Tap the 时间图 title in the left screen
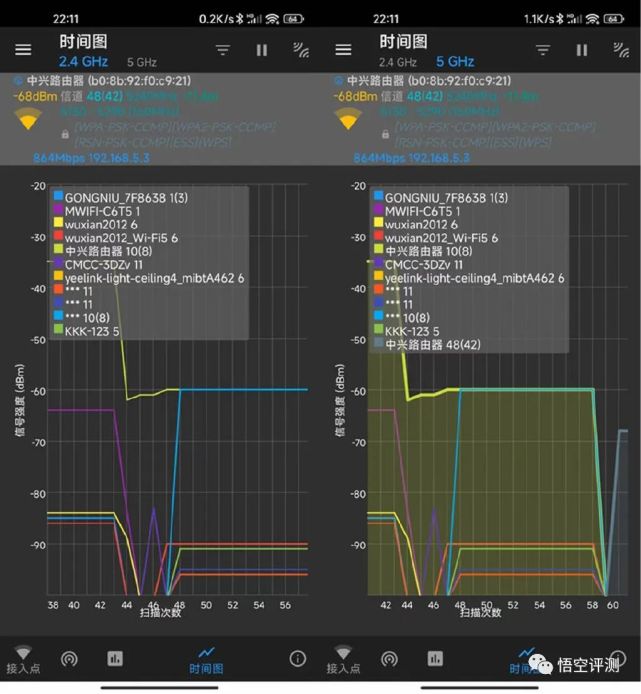This screenshot has width=641, height=694. [83, 42]
